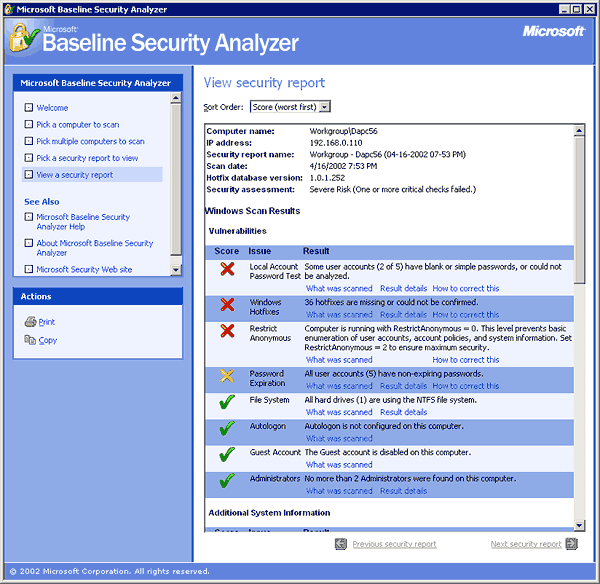
Task: Open Result details for Administrators
Action: point(403,491)
